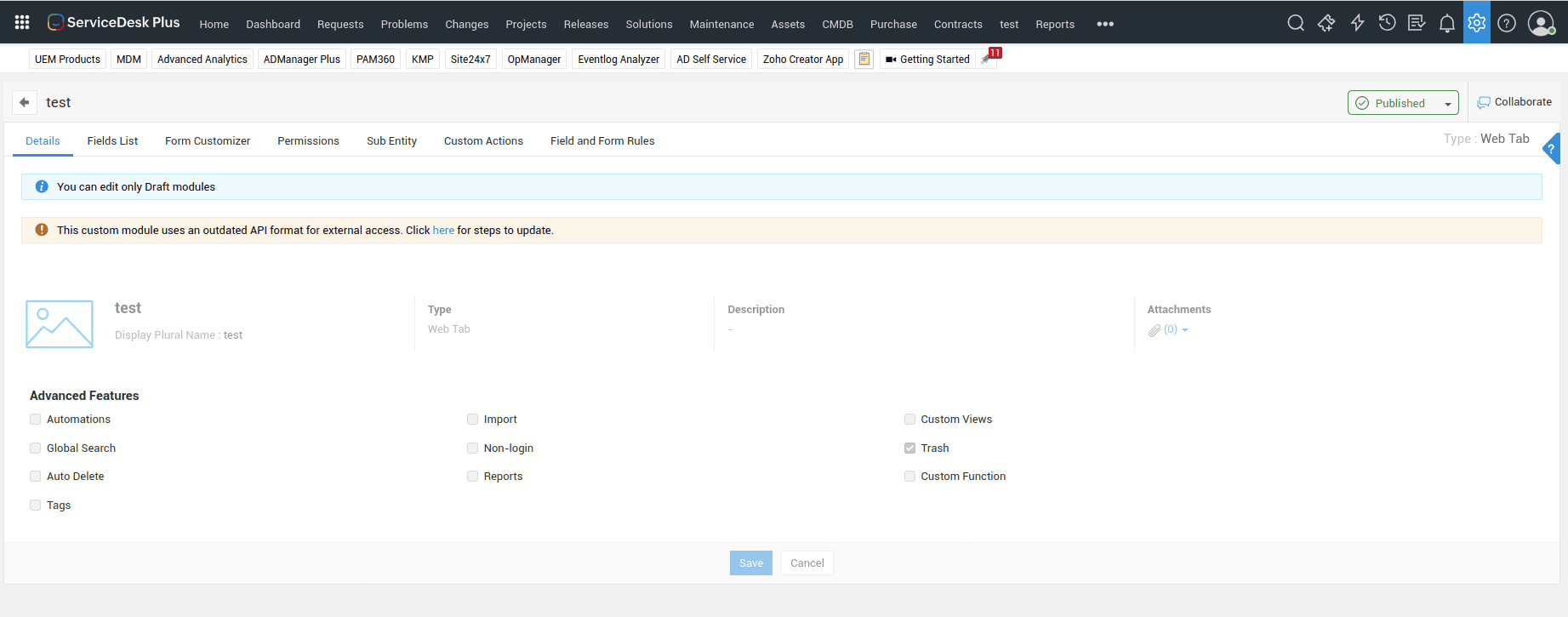Open the AI assistant sparkle icon
The height and width of the screenshot is (617, 1568).
click(1326, 23)
